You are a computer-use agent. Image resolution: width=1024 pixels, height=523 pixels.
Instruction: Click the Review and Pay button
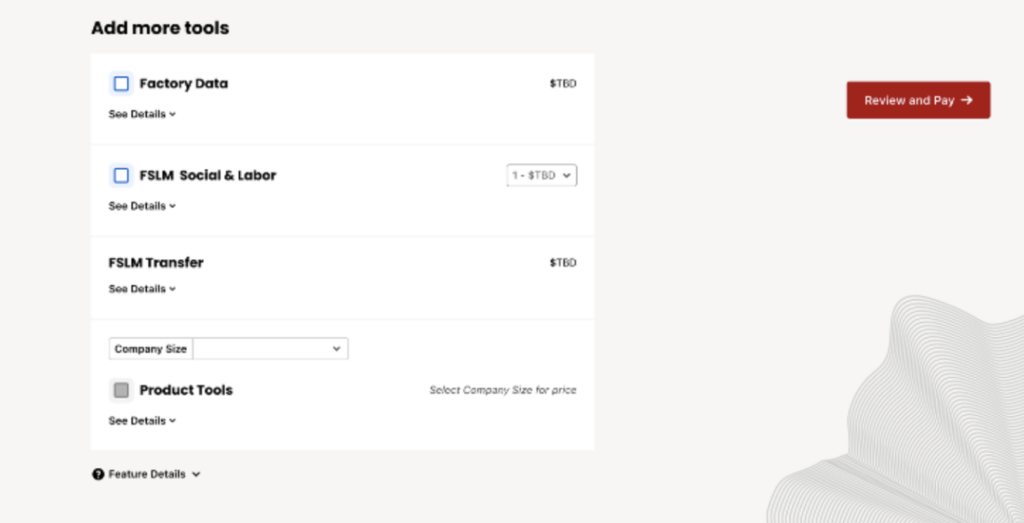[x=918, y=101]
